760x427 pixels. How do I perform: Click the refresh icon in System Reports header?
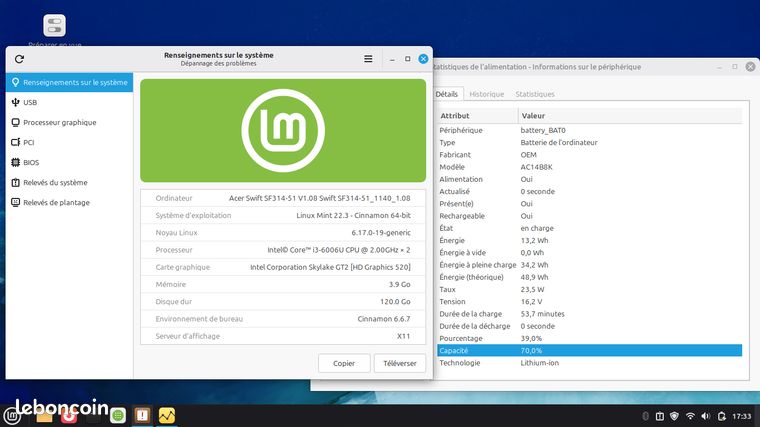(x=19, y=59)
